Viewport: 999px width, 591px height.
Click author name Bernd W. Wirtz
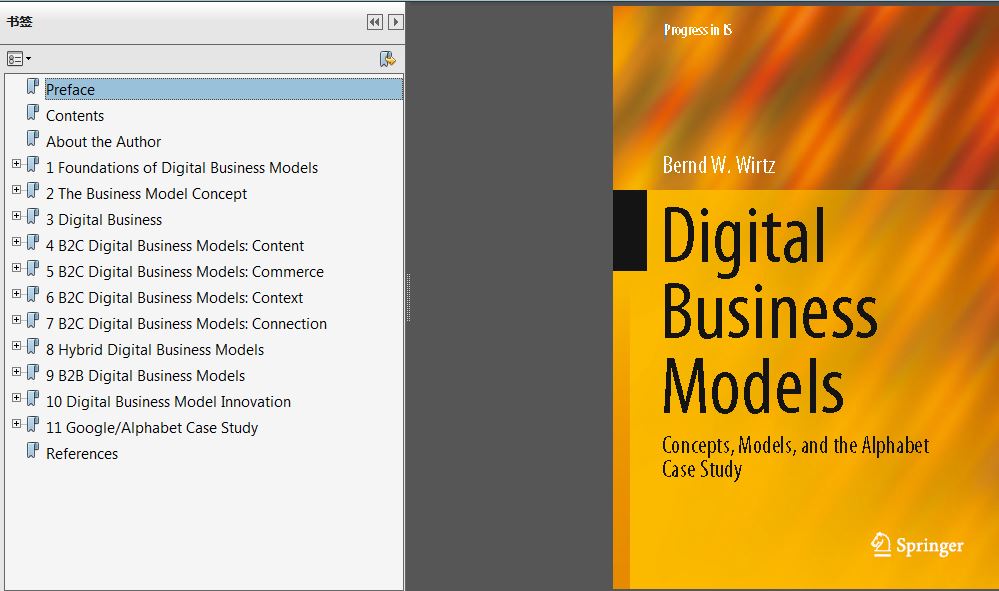click(x=719, y=166)
